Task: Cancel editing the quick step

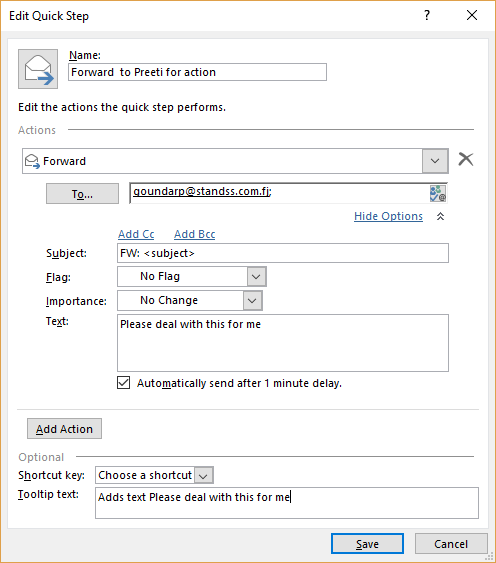Action: point(451,544)
